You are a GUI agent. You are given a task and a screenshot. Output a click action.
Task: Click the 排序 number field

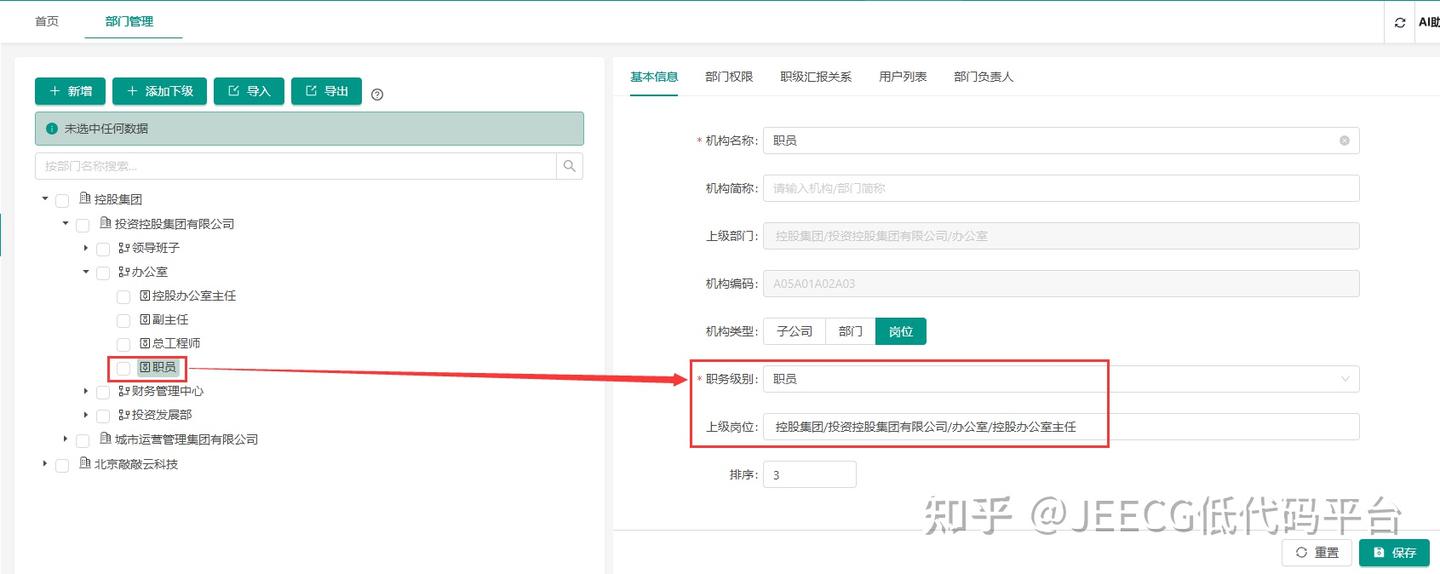pos(810,474)
